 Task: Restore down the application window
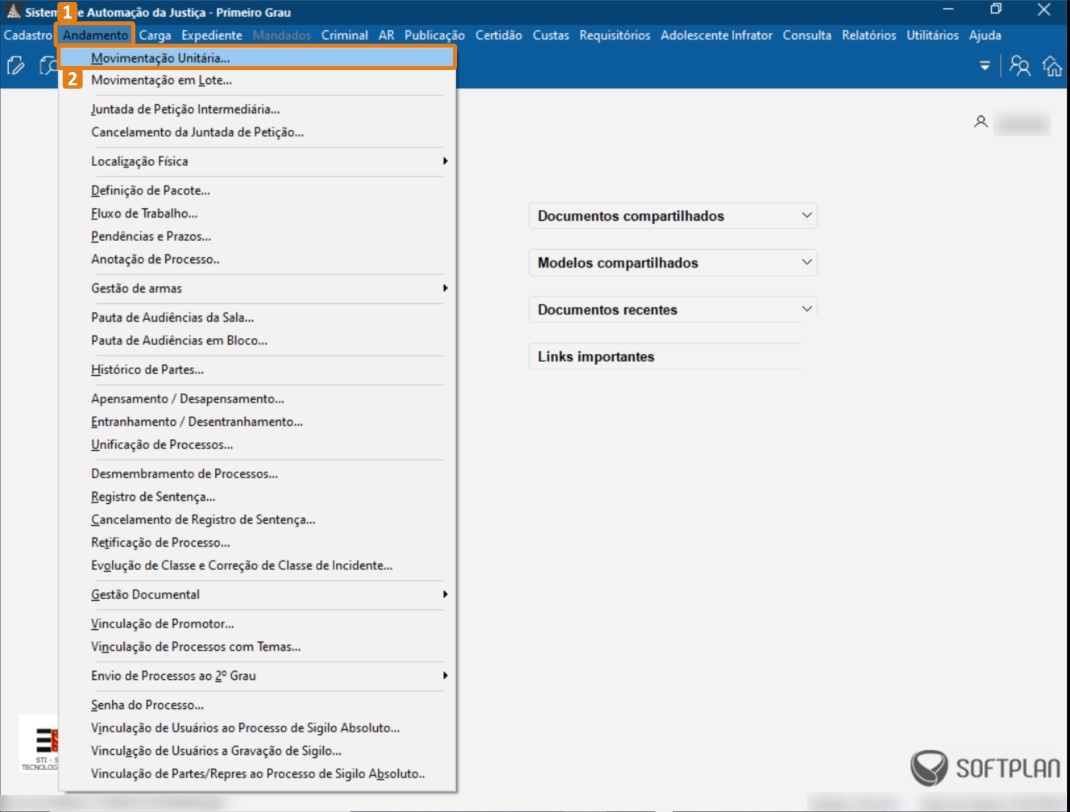point(996,10)
